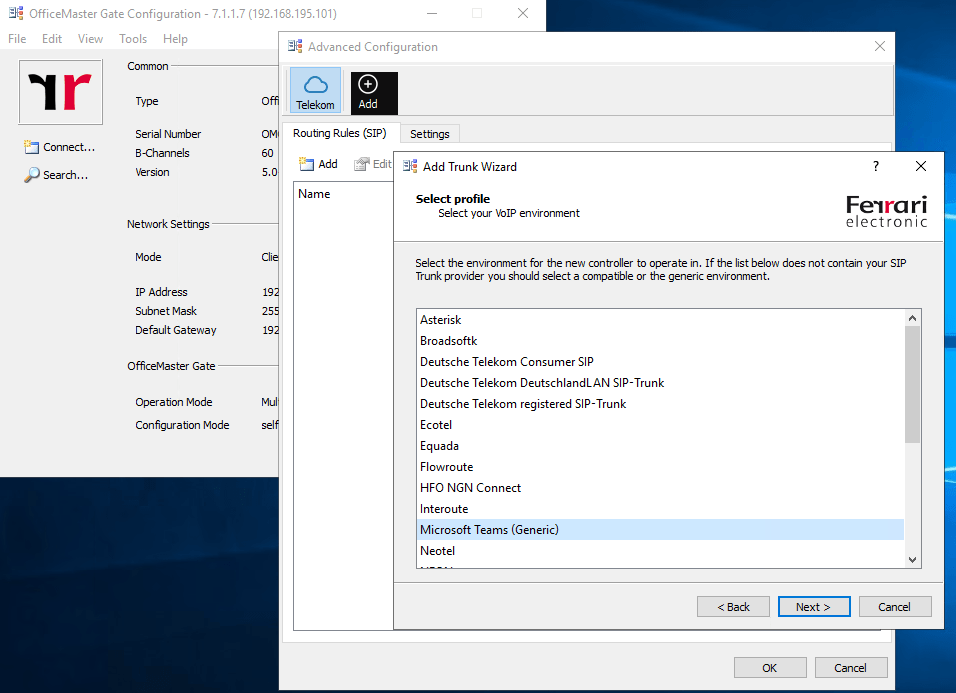Minimize the OfficeMaster Gate Configuration window
Image resolution: width=956 pixels, height=693 pixels.
(x=432, y=13)
